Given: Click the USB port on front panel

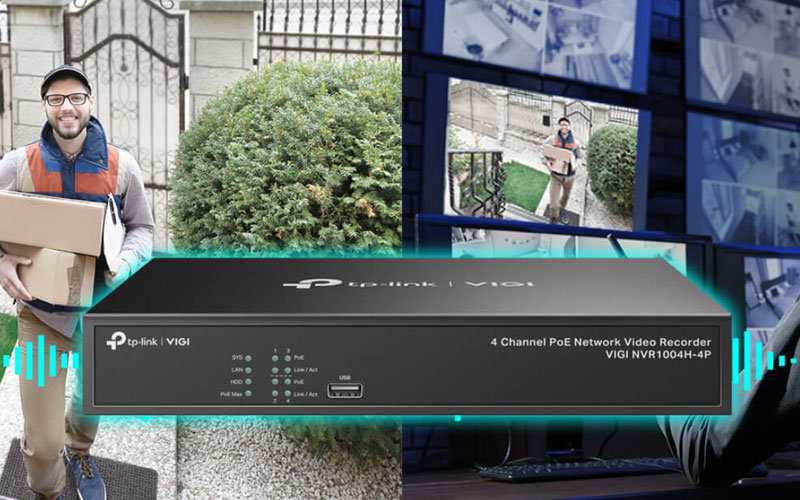Looking at the screenshot, I should [x=345, y=391].
